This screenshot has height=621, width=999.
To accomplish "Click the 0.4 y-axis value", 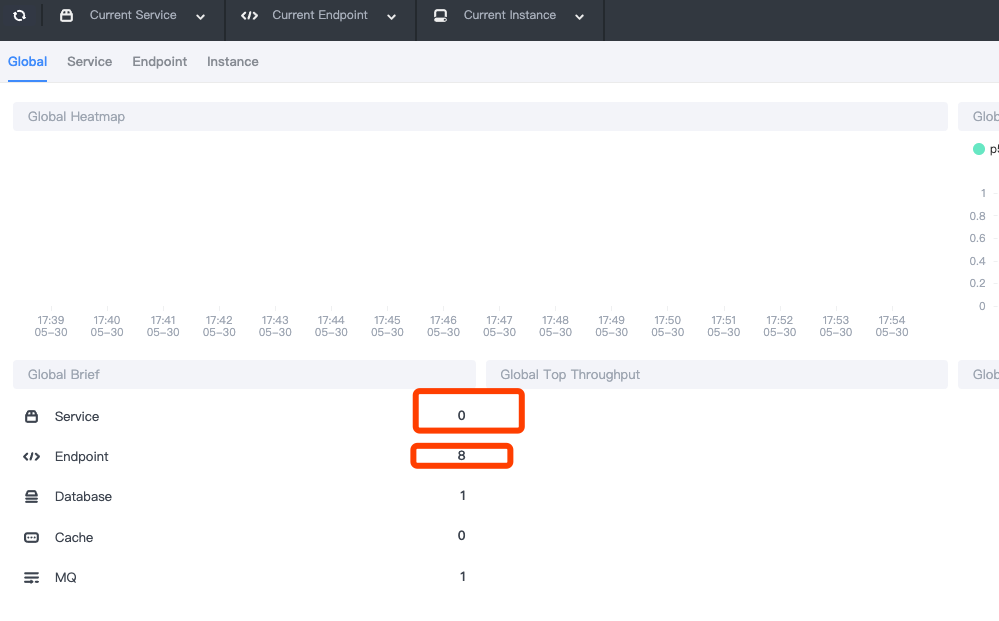I will [x=977, y=261].
